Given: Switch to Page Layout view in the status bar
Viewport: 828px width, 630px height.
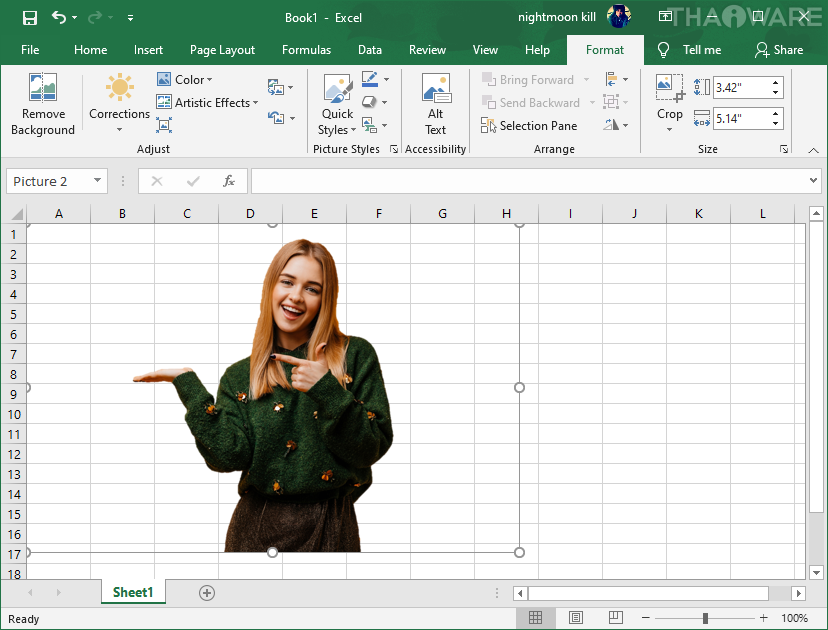Looking at the screenshot, I should 576,618.
